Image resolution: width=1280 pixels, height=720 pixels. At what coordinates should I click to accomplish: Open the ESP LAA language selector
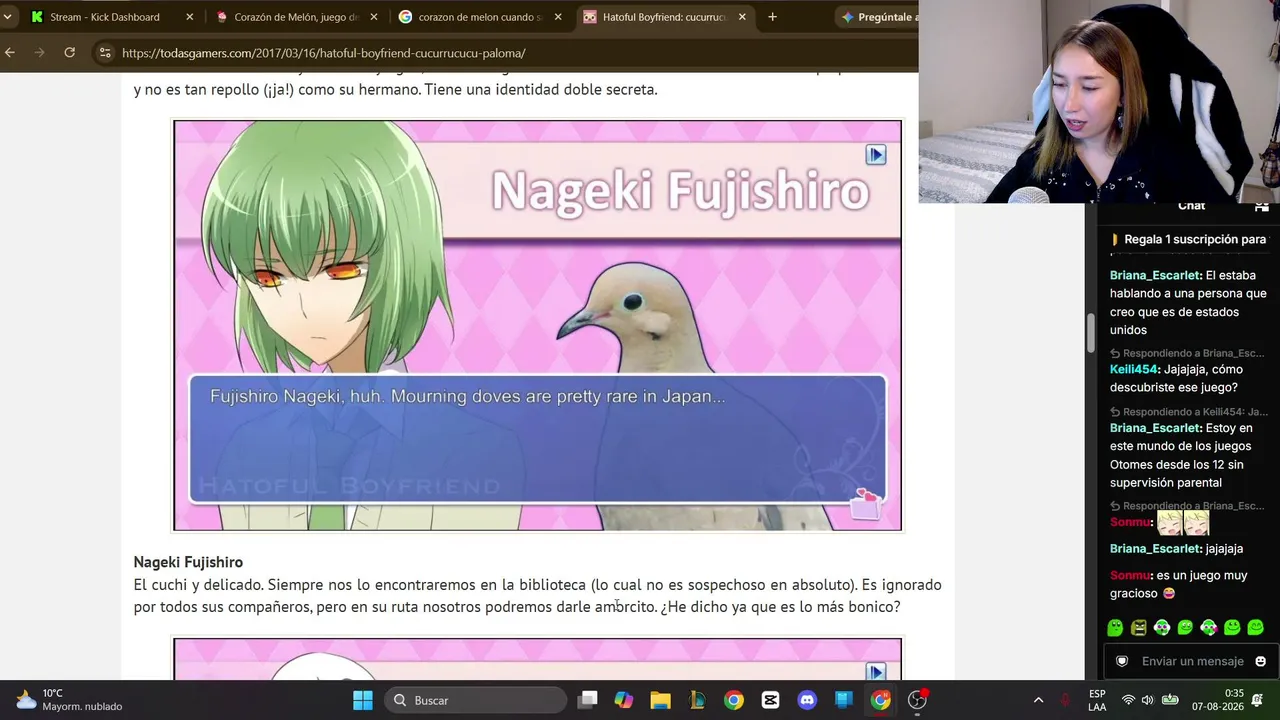pyautogui.click(x=1097, y=700)
